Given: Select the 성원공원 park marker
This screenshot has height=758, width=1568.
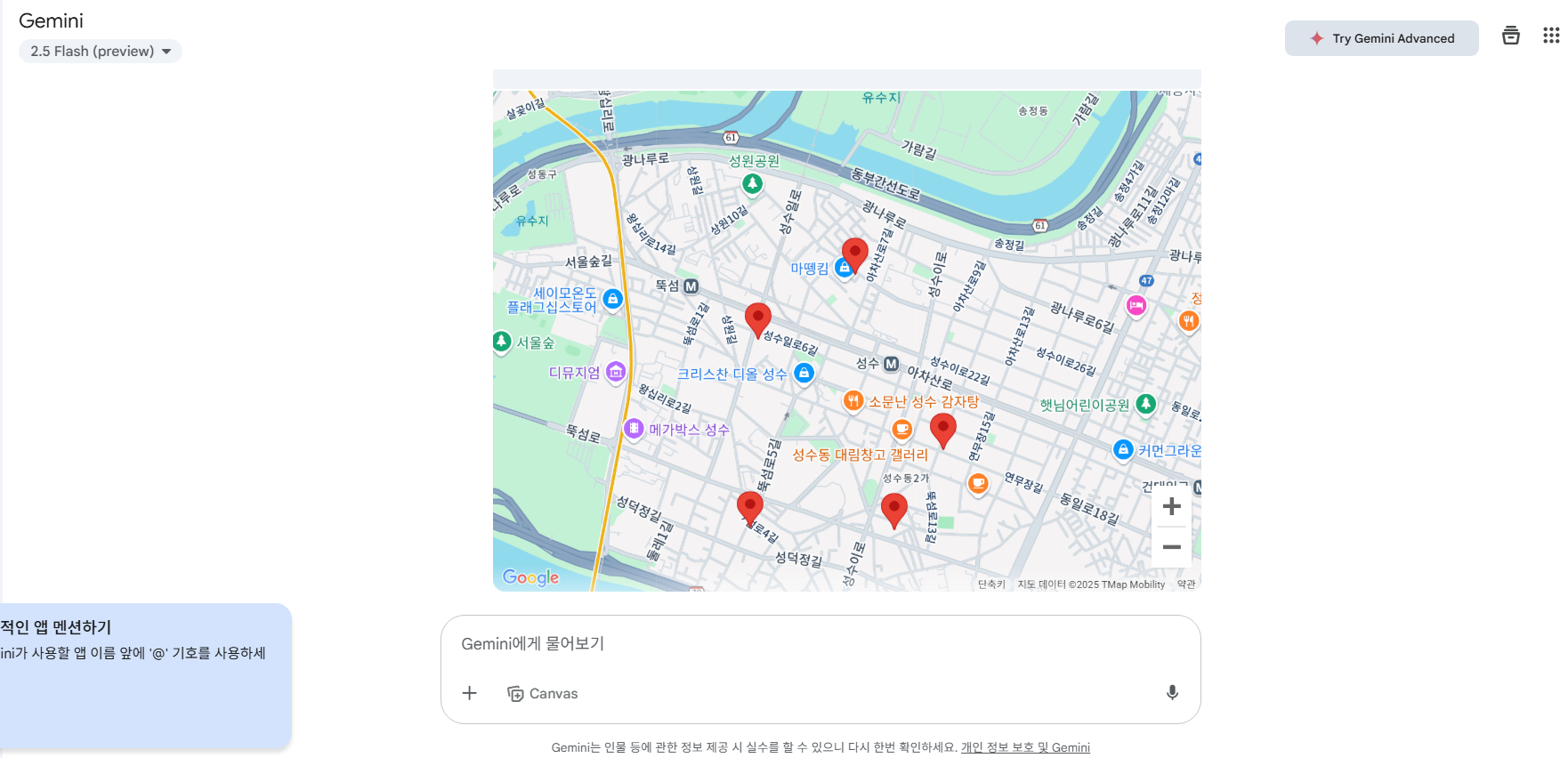Looking at the screenshot, I should [753, 183].
